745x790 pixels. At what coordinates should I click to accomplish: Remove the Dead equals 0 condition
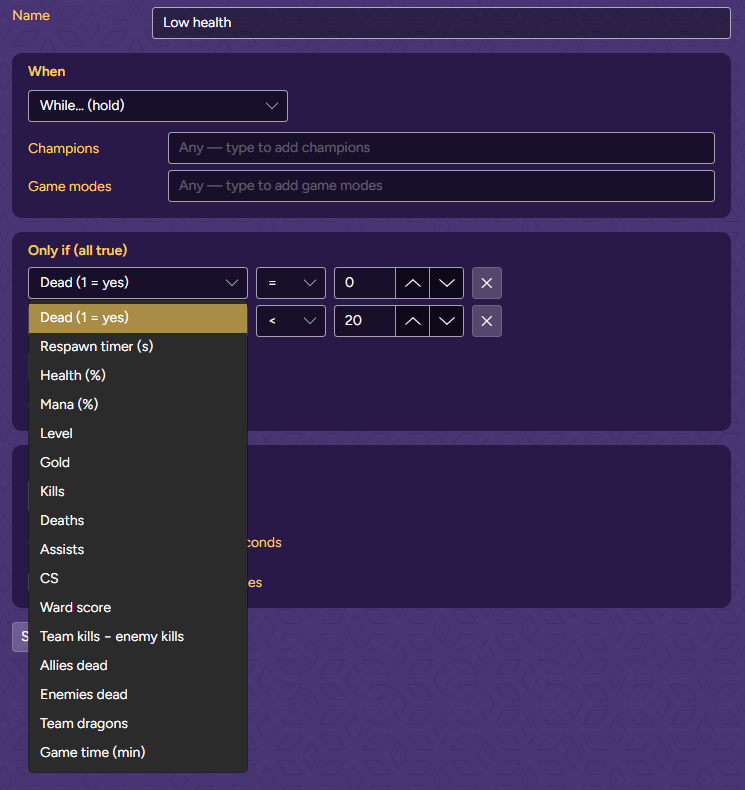tap(487, 283)
